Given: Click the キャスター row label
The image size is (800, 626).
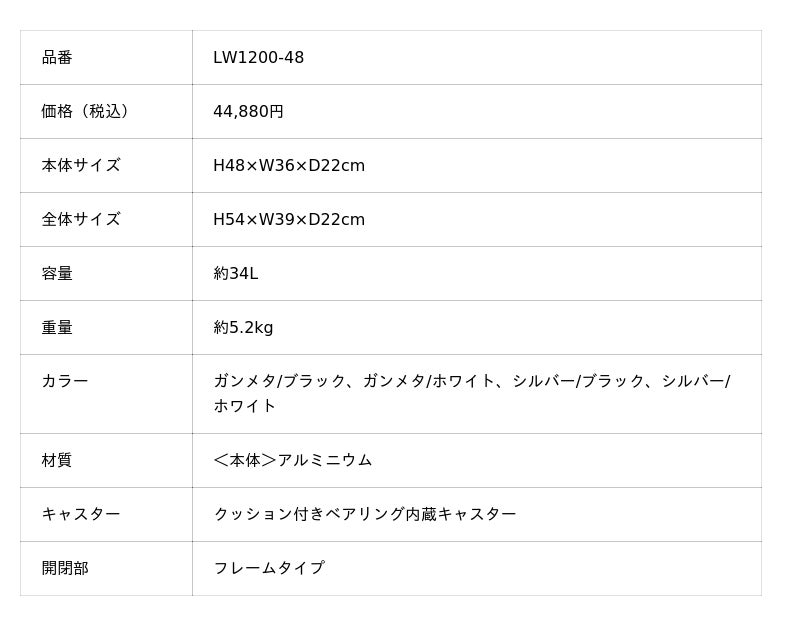Looking at the screenshot, I should 80,515.
